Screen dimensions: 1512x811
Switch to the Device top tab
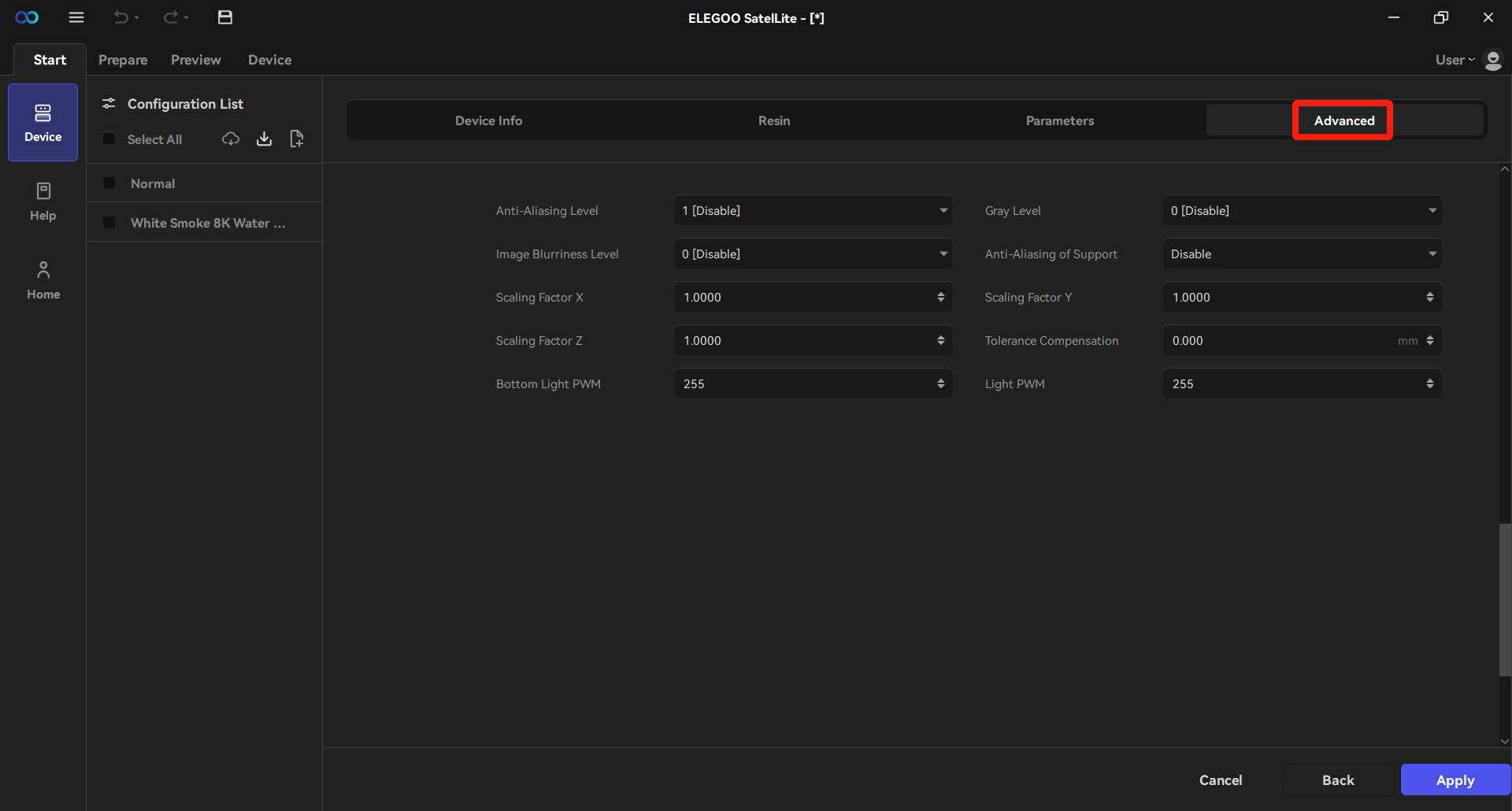pos(269,60)
